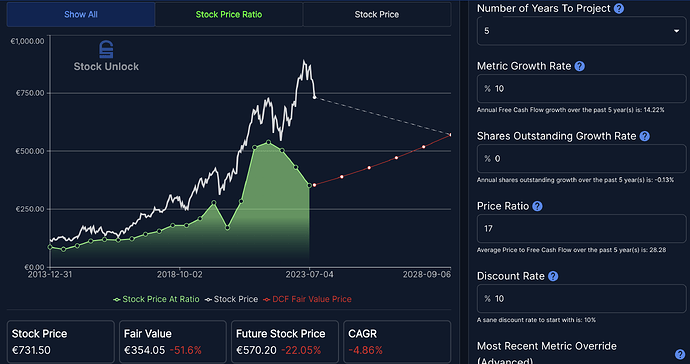The height and width of the screenshot is (364, 690).
Task: Open the Metric Growth Rate help icon
Action: click(x=580, y=66)
